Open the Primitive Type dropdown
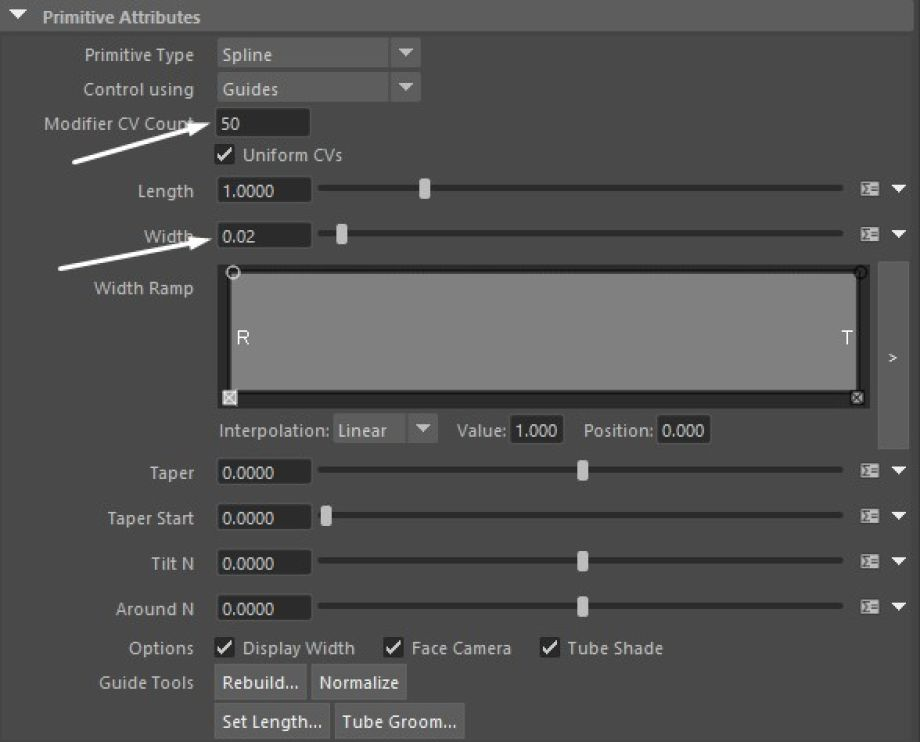 (405, 54)
